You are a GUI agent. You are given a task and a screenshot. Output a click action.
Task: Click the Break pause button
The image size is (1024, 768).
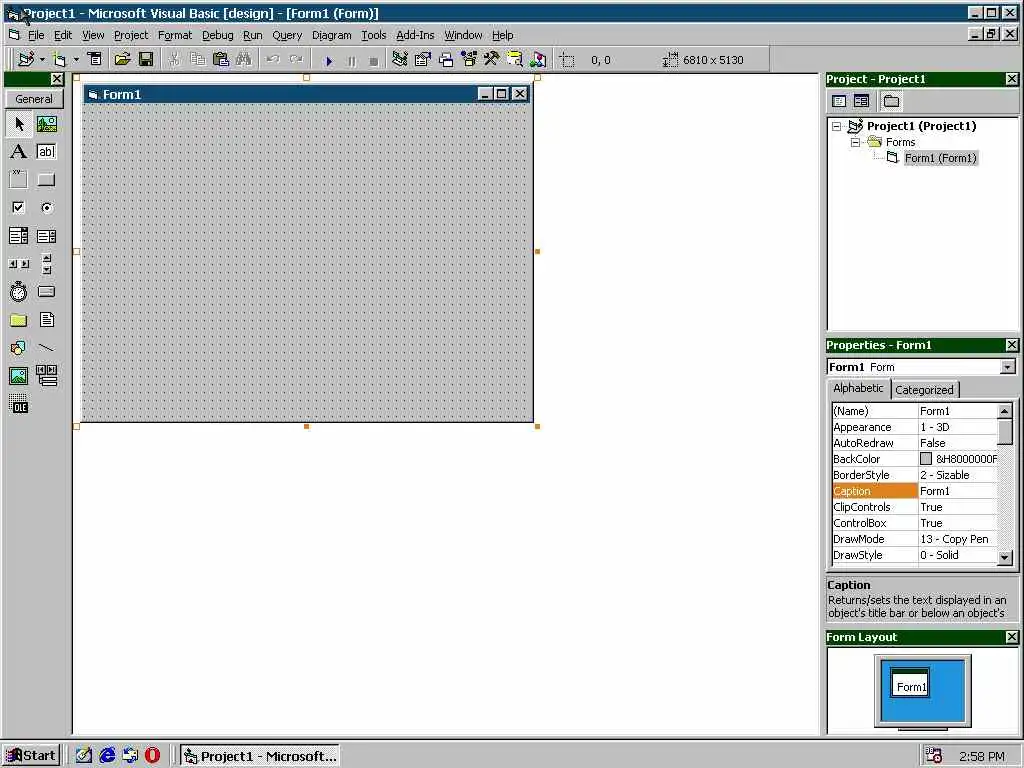[x=351, y=61]
